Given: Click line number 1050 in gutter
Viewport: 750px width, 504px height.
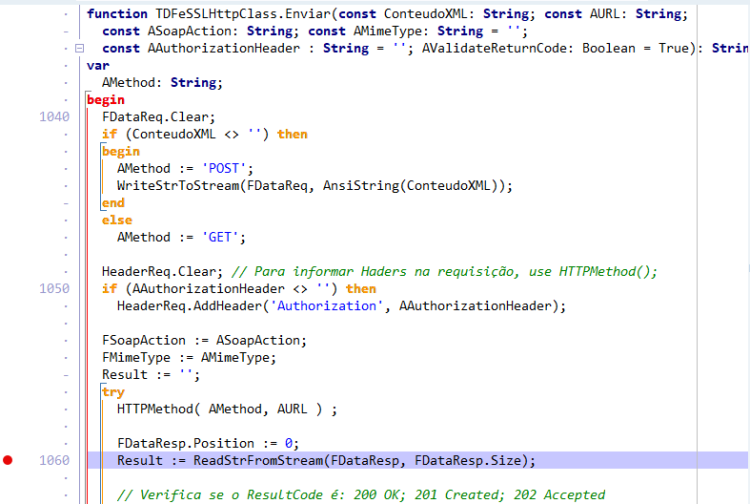Looking at the screenshot, I should tap(54, 288).
